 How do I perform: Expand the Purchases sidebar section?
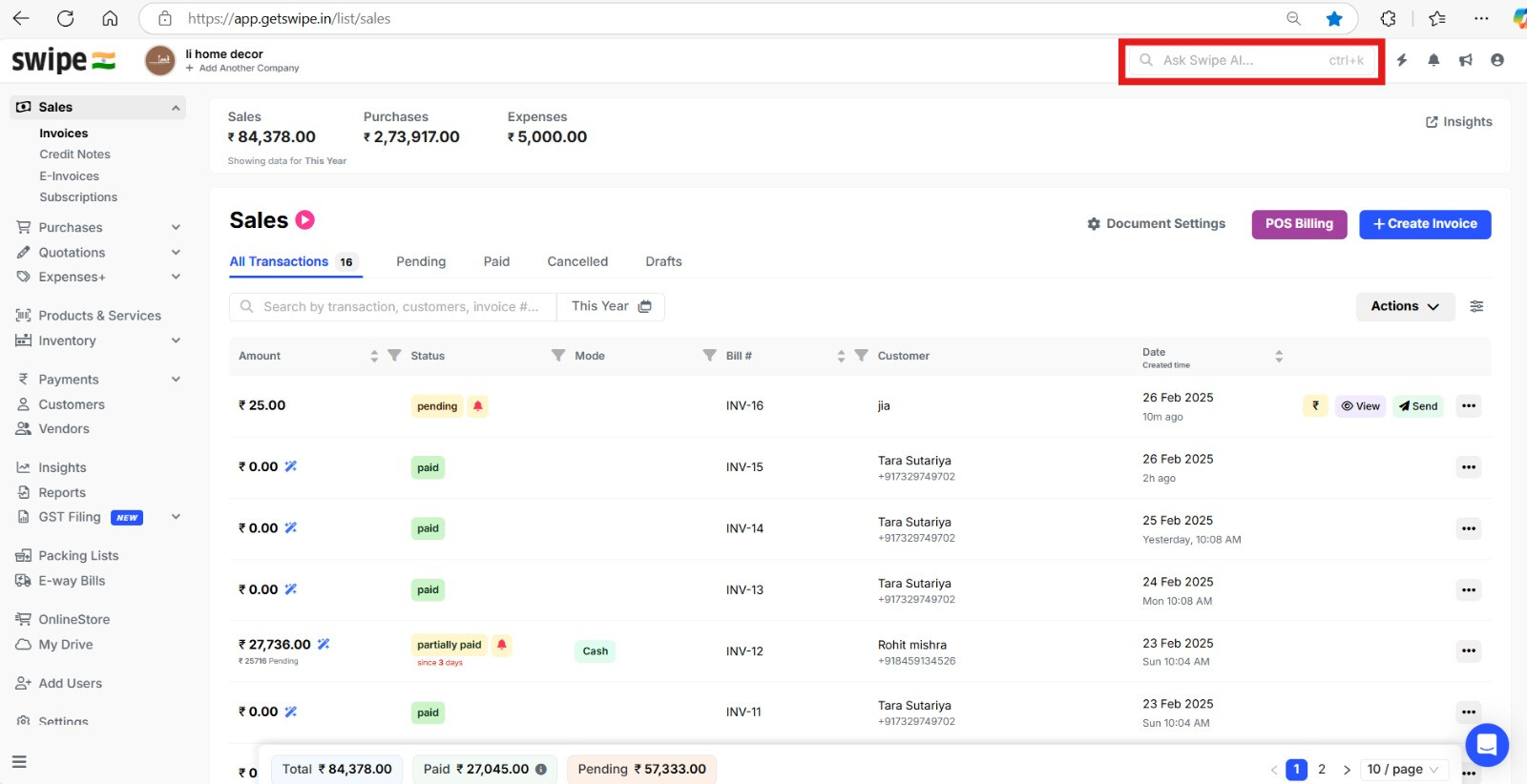pos(176,227)
